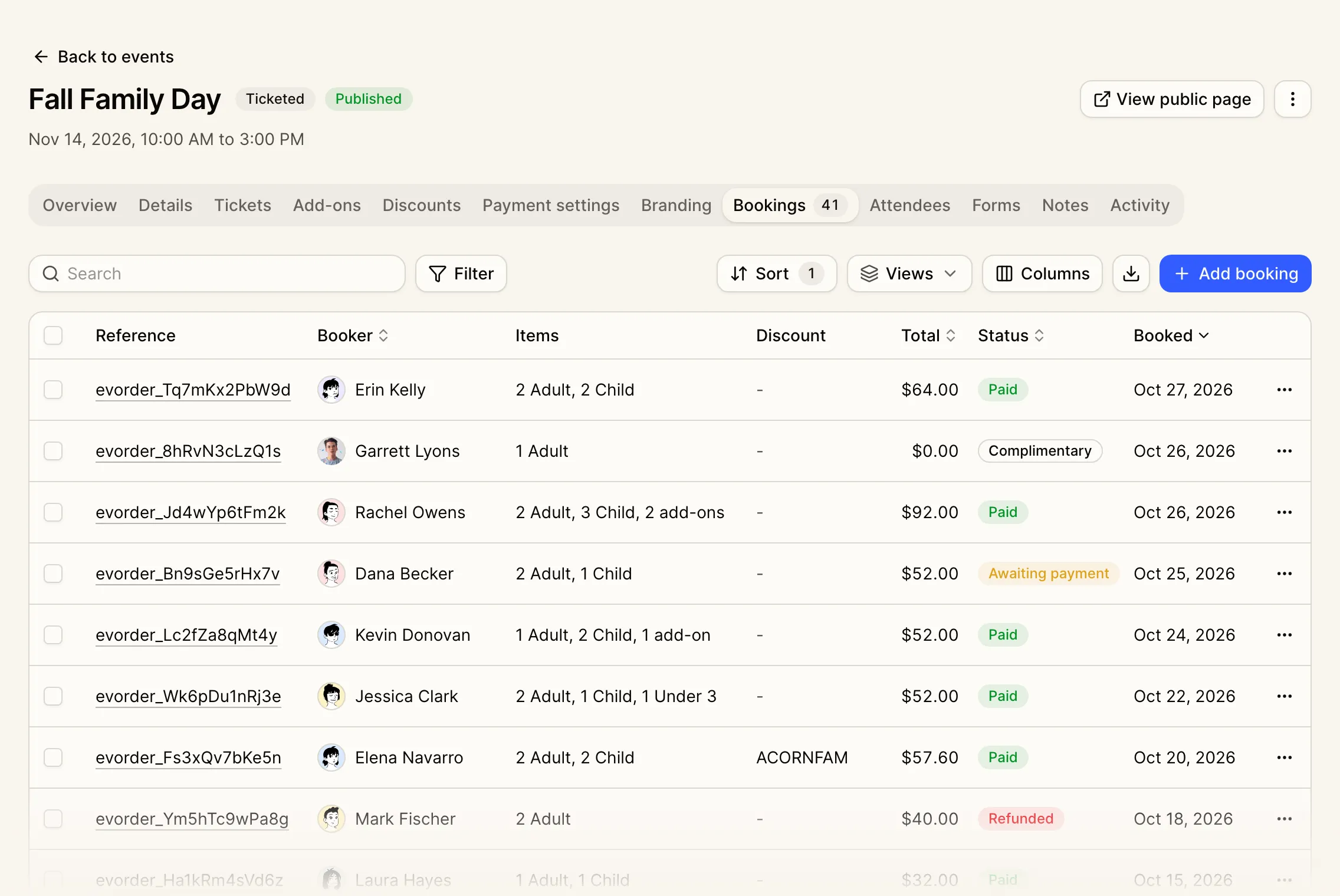Click Rachel Owens' avatar

pos(331,512)
